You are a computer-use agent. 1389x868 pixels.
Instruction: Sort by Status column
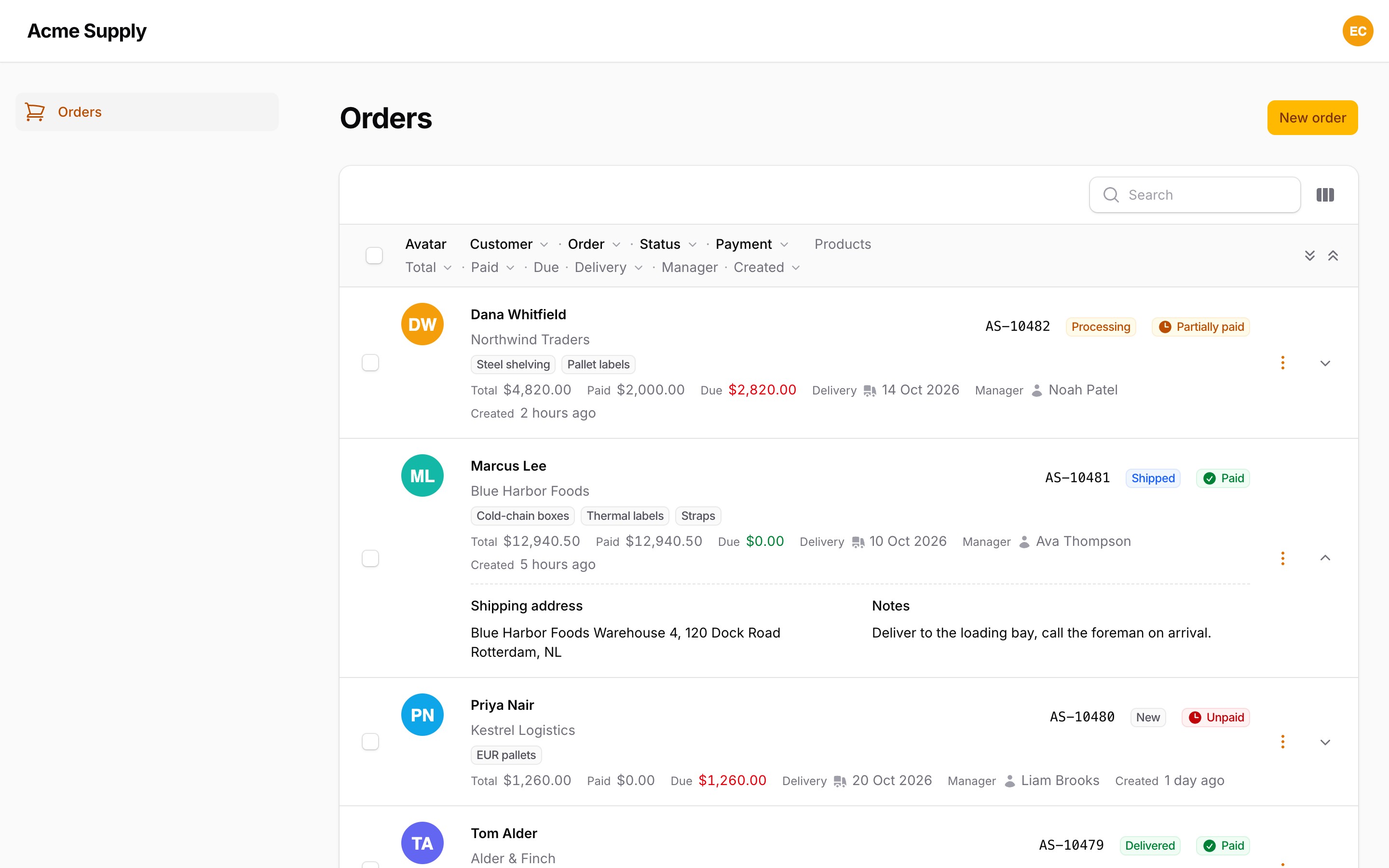pos(668,244)
